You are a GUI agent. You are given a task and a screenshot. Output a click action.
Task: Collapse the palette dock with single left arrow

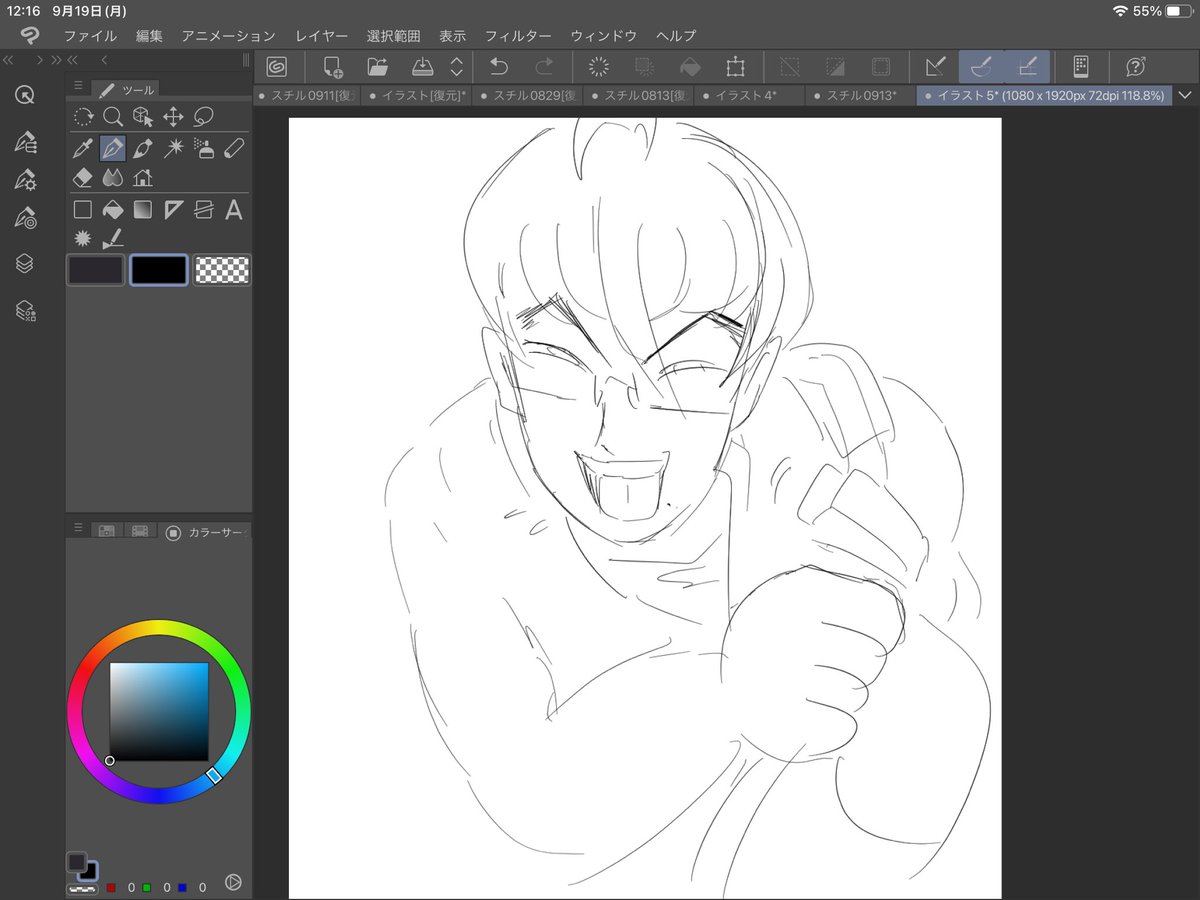click(105, 60)
